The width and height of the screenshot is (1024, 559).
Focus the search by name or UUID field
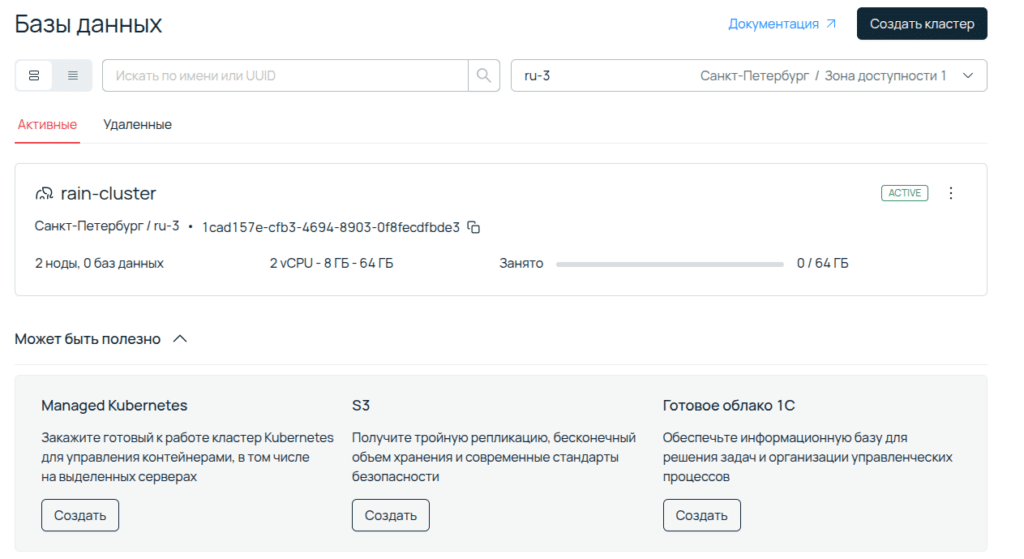click(285, 76)
